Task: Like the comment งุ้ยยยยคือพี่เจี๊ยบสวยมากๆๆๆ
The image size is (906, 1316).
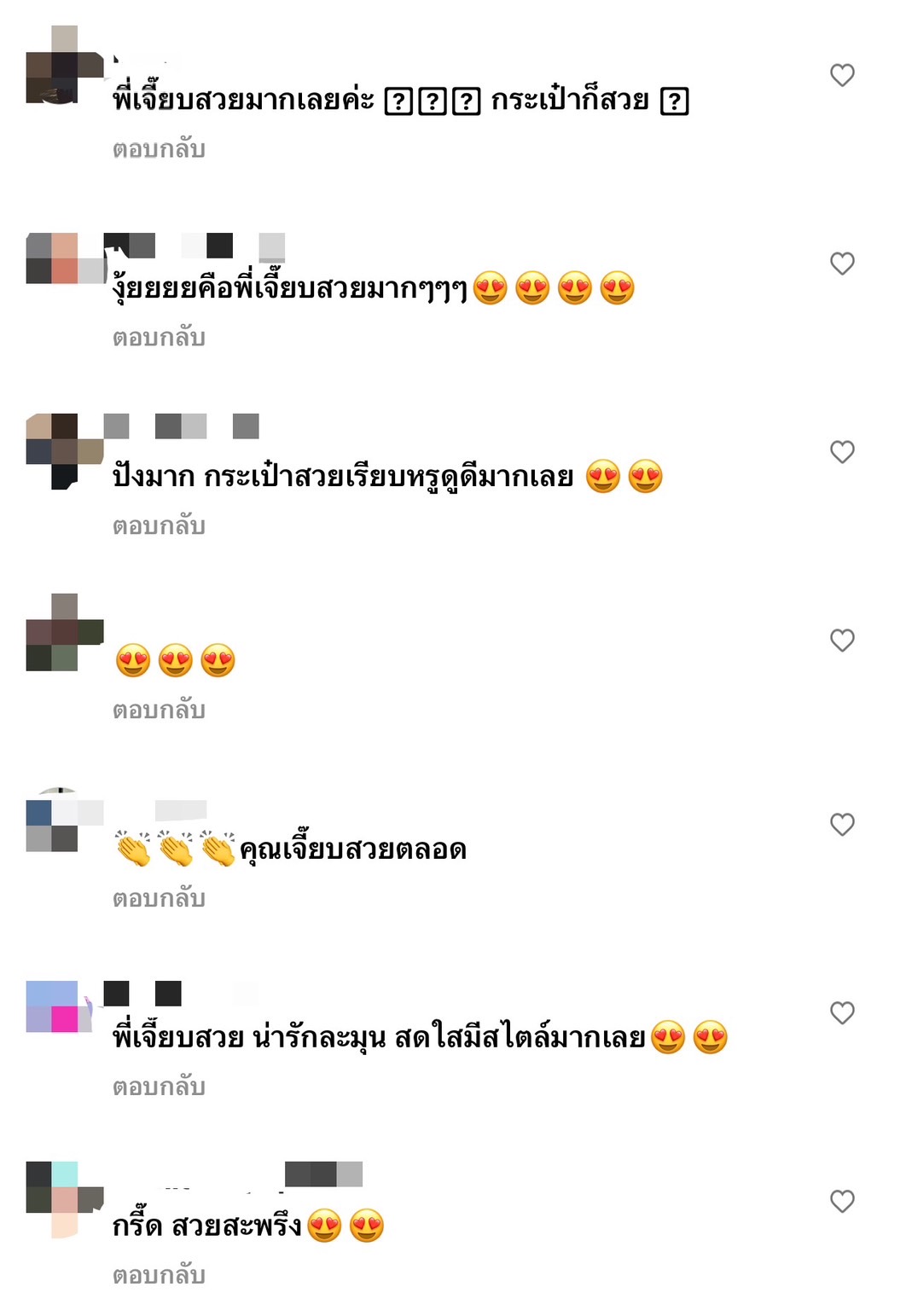Action: click(x=842, y=264)
